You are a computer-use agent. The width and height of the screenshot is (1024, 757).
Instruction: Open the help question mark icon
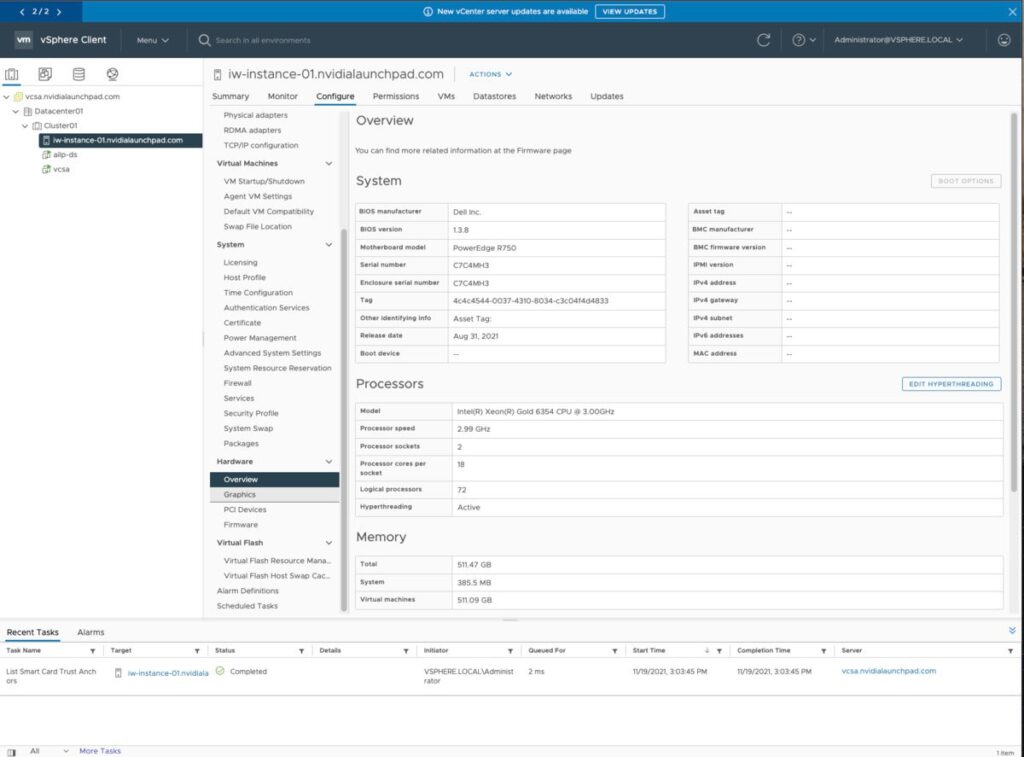799,40
